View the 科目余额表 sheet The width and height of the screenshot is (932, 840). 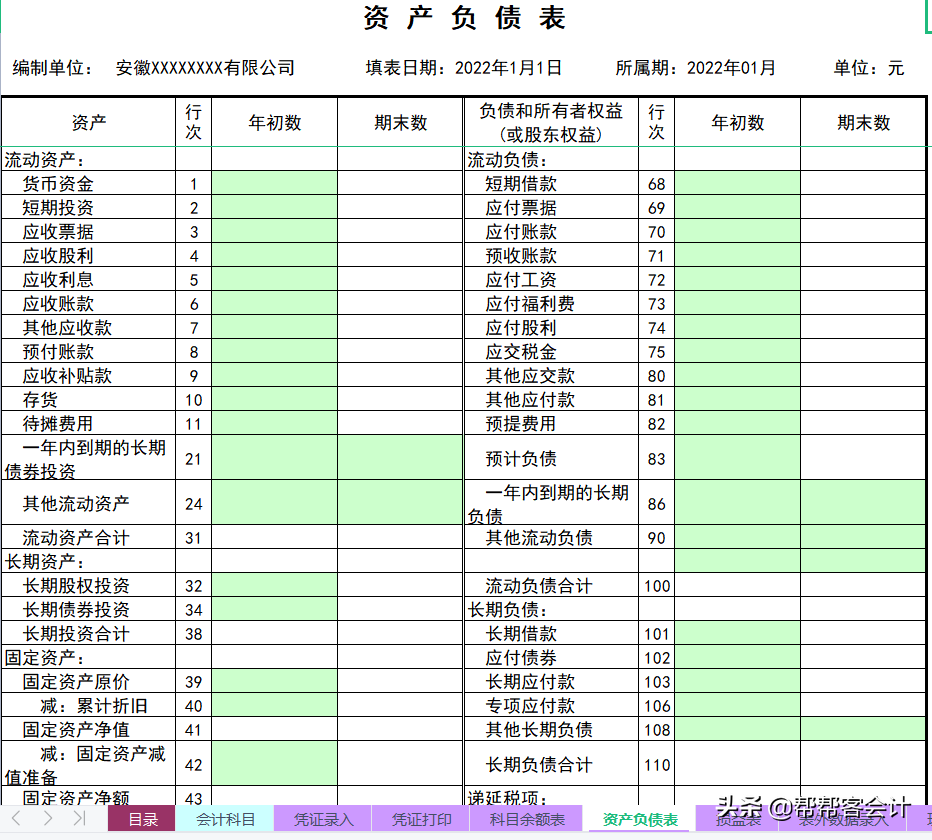pos(527,820)
